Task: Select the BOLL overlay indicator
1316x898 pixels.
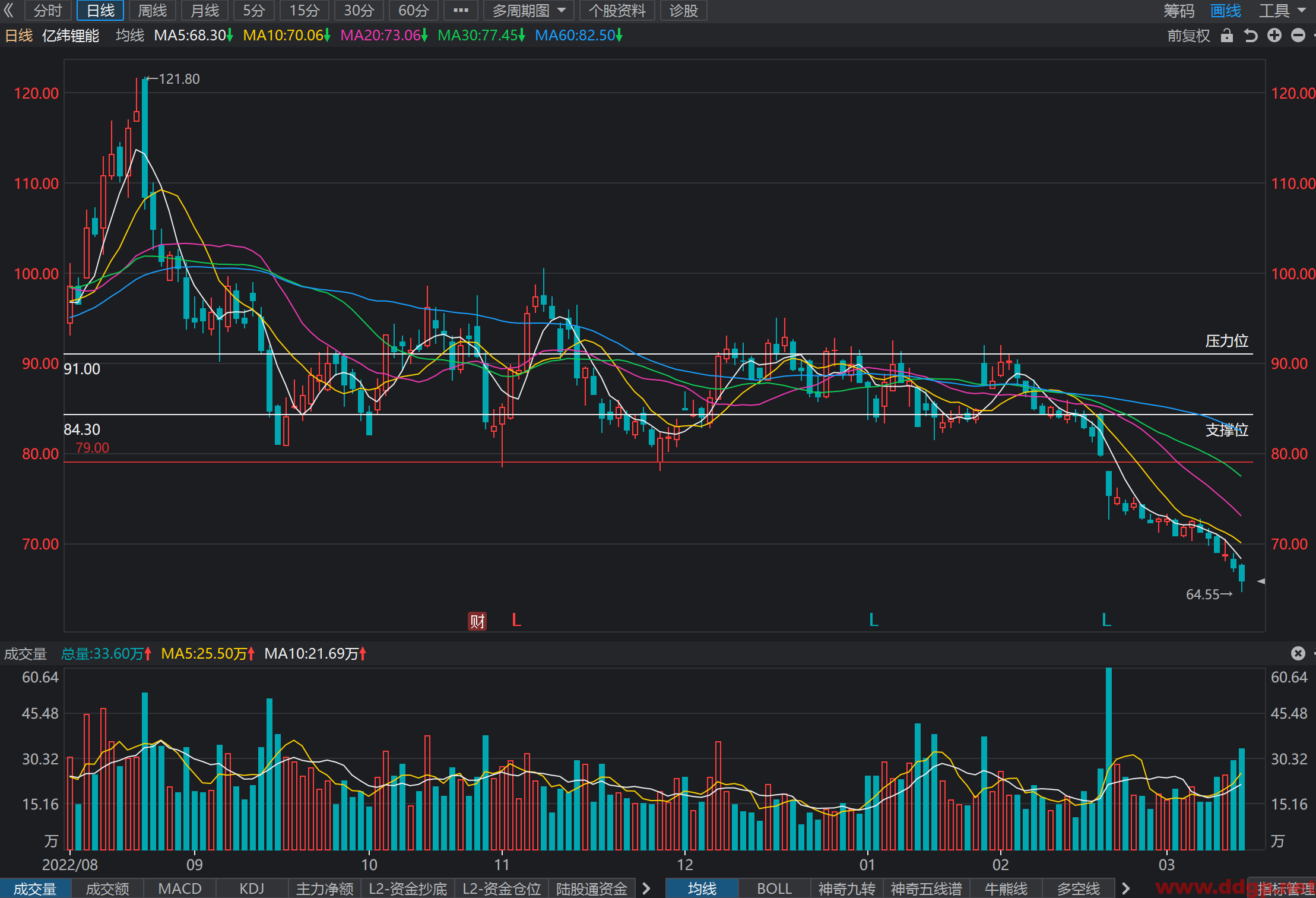Action: click(x=775, y=888)
